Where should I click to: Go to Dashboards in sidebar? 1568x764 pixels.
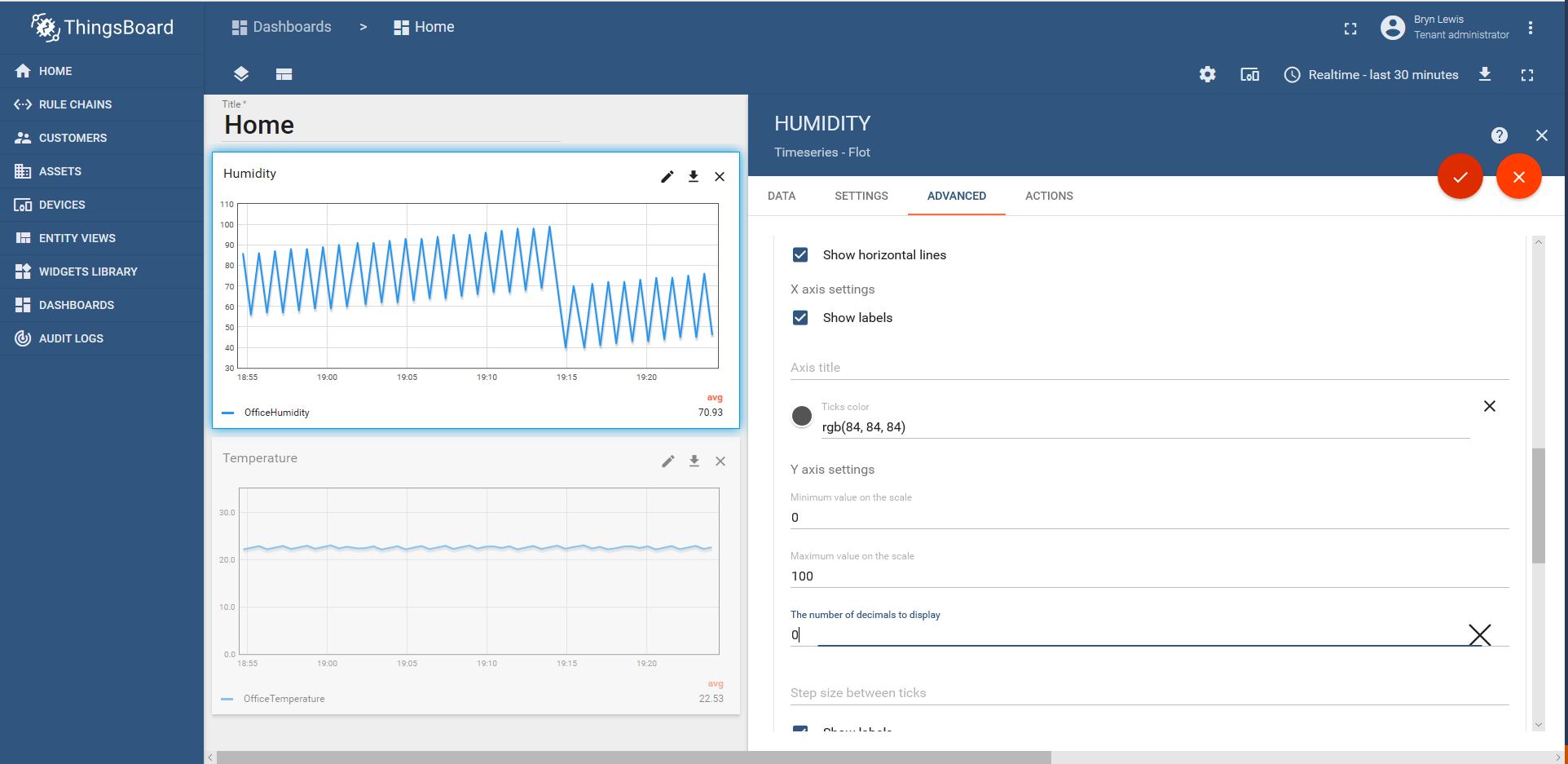pyautogui.click(x=102, y=305)
